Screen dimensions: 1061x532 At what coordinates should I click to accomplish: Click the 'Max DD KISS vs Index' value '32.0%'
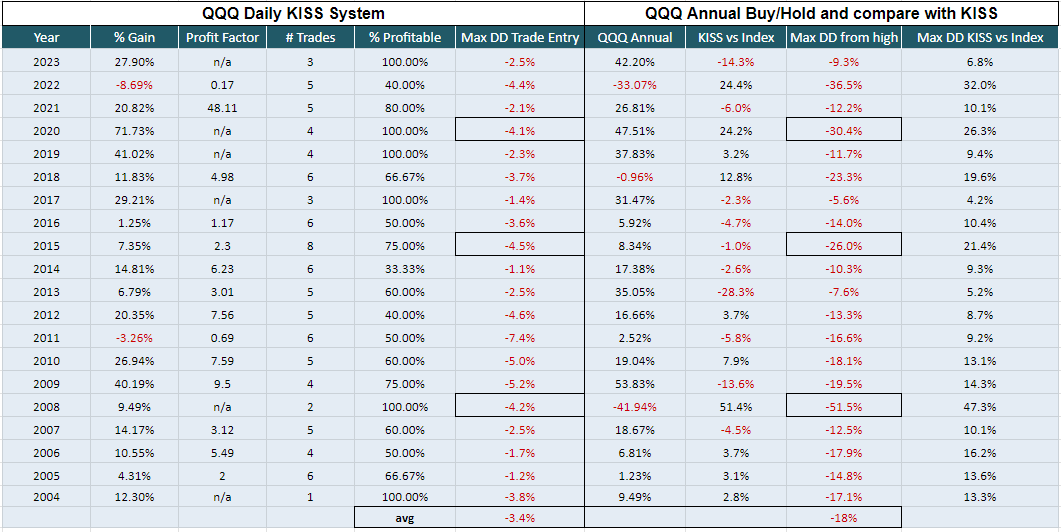pyautogui.click(x=980, y=85)
